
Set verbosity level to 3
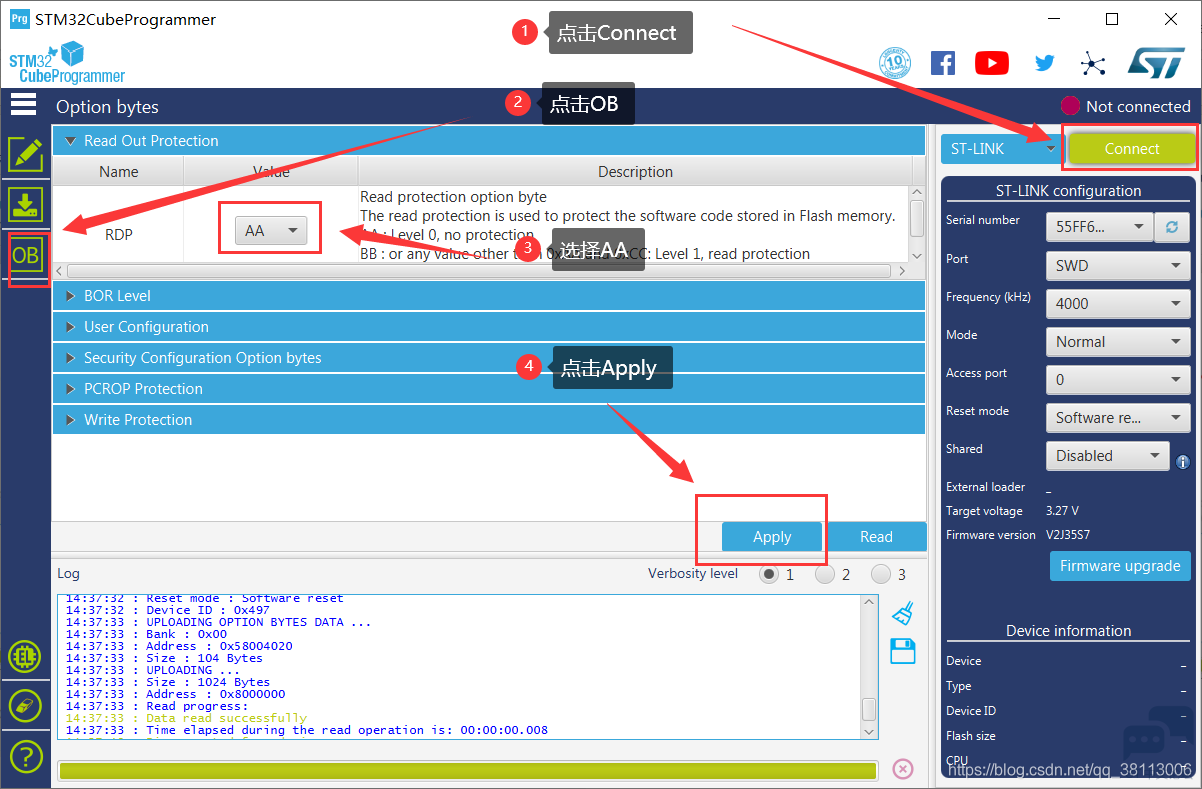[881, 574]
